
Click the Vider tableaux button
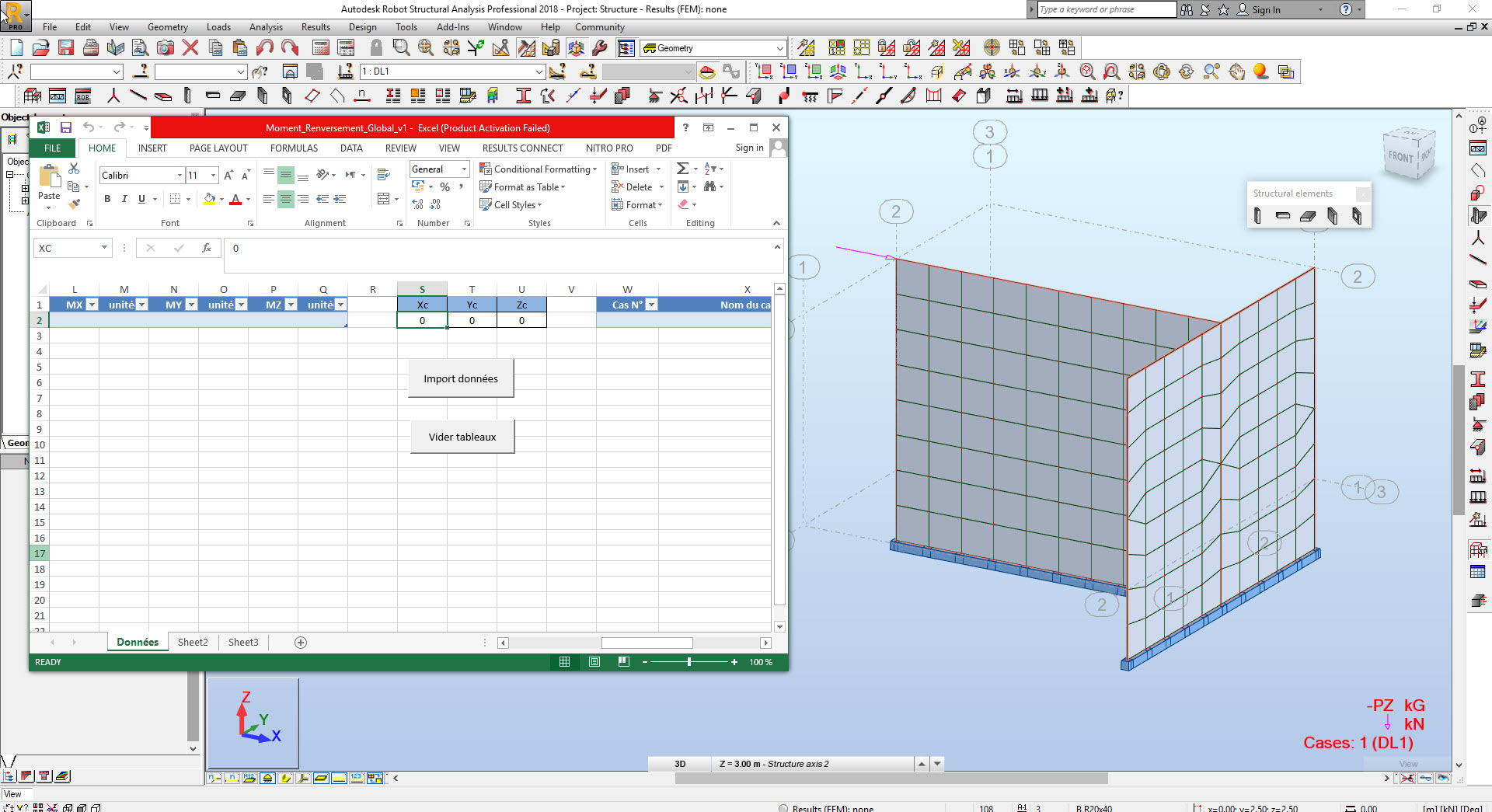(462, 437)
